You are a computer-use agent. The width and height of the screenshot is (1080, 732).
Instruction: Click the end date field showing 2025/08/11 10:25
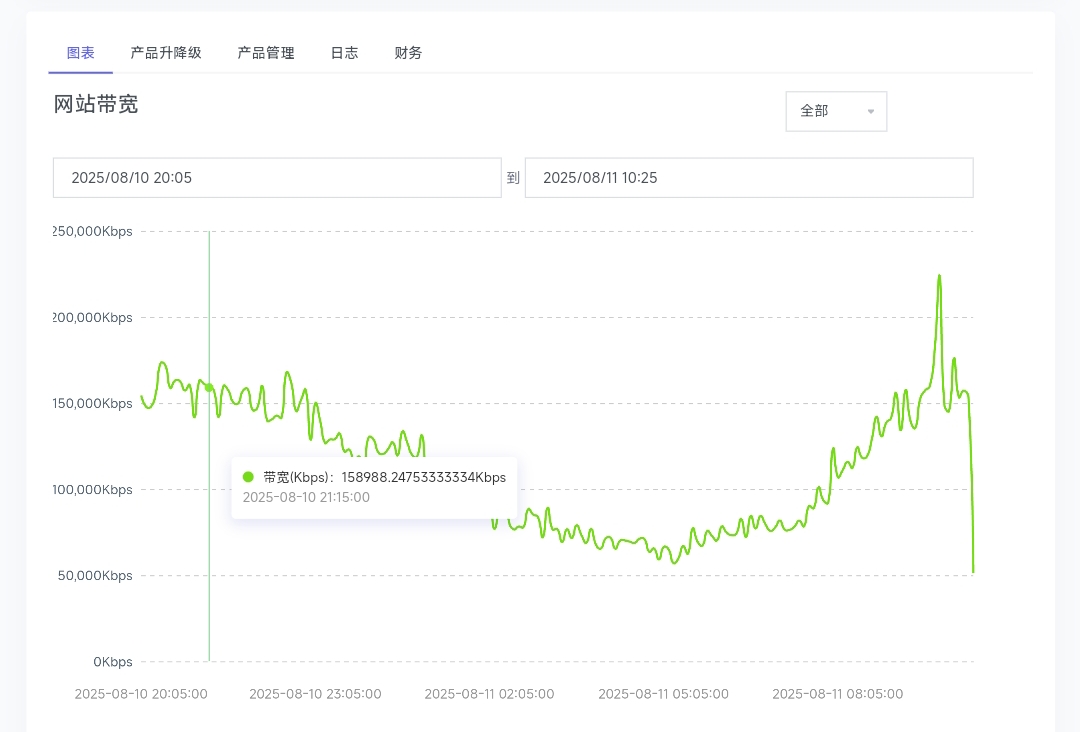coord(749,177)
